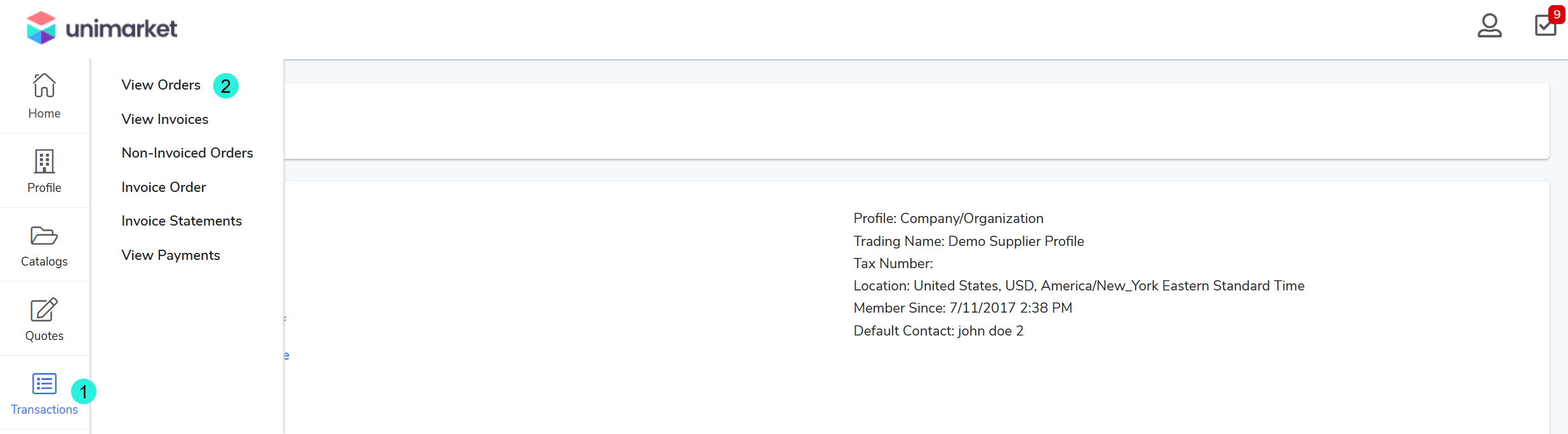Image resolution: width=1568 pixels, height=434 pixels.
Task: Go to View Payments
Action: tap(171, 255)
